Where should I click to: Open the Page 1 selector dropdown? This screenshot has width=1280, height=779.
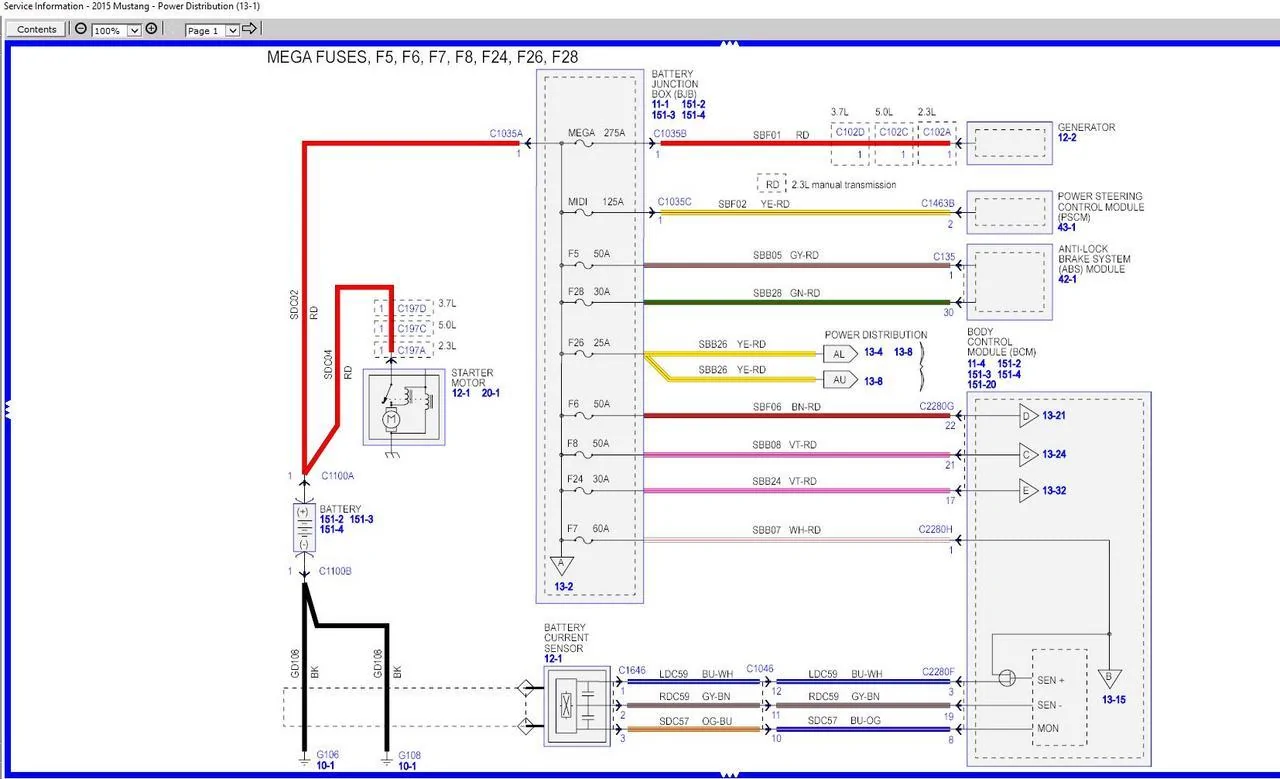(232, 31)
